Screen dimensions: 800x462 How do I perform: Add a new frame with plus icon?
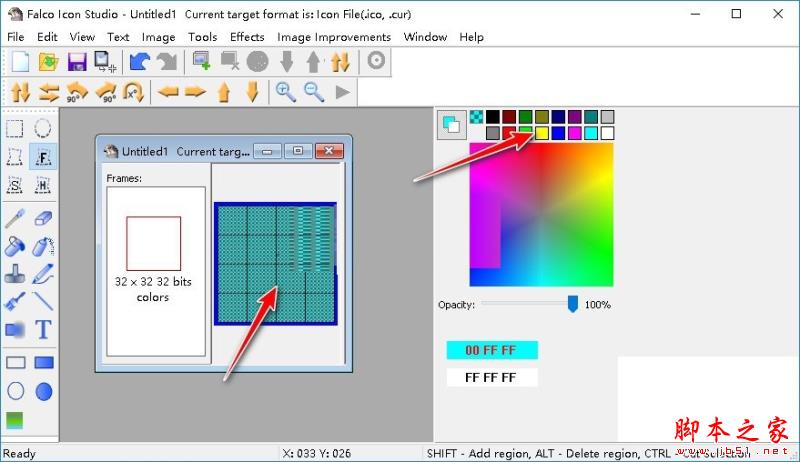pos(202,61)
